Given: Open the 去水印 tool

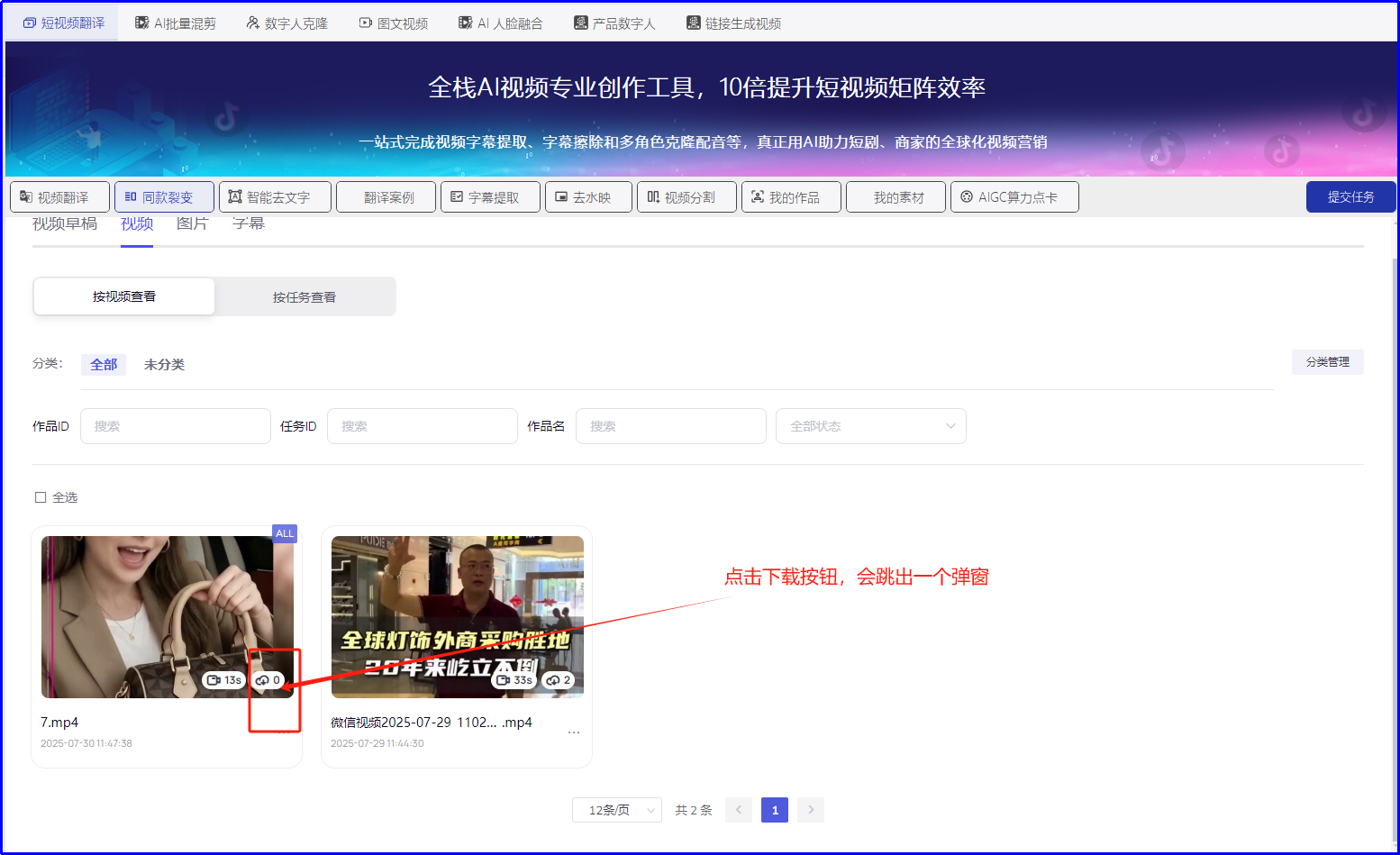Looking at the screenshot, I should click(x=588, y=196).
